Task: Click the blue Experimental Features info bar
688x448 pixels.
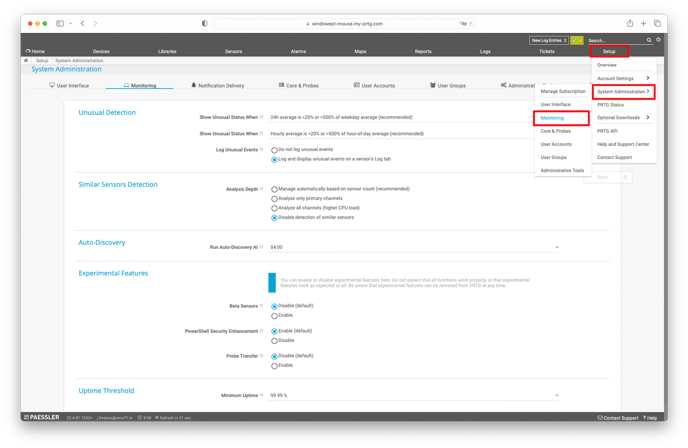Action: pyautogui.click(x=271, y=282)
